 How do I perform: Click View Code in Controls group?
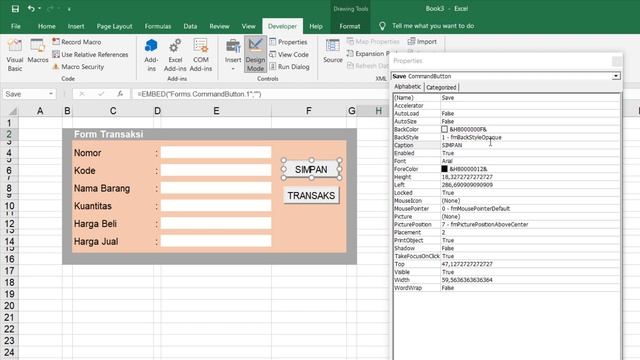(x=289, y=54)
